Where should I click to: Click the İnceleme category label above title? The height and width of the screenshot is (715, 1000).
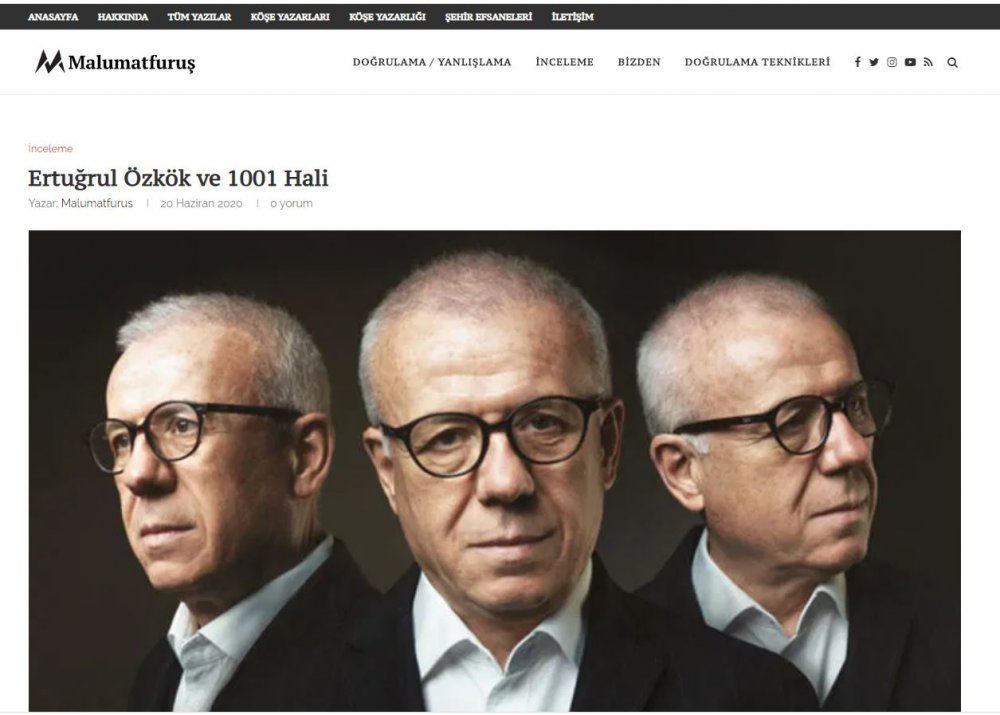[50, 149]
